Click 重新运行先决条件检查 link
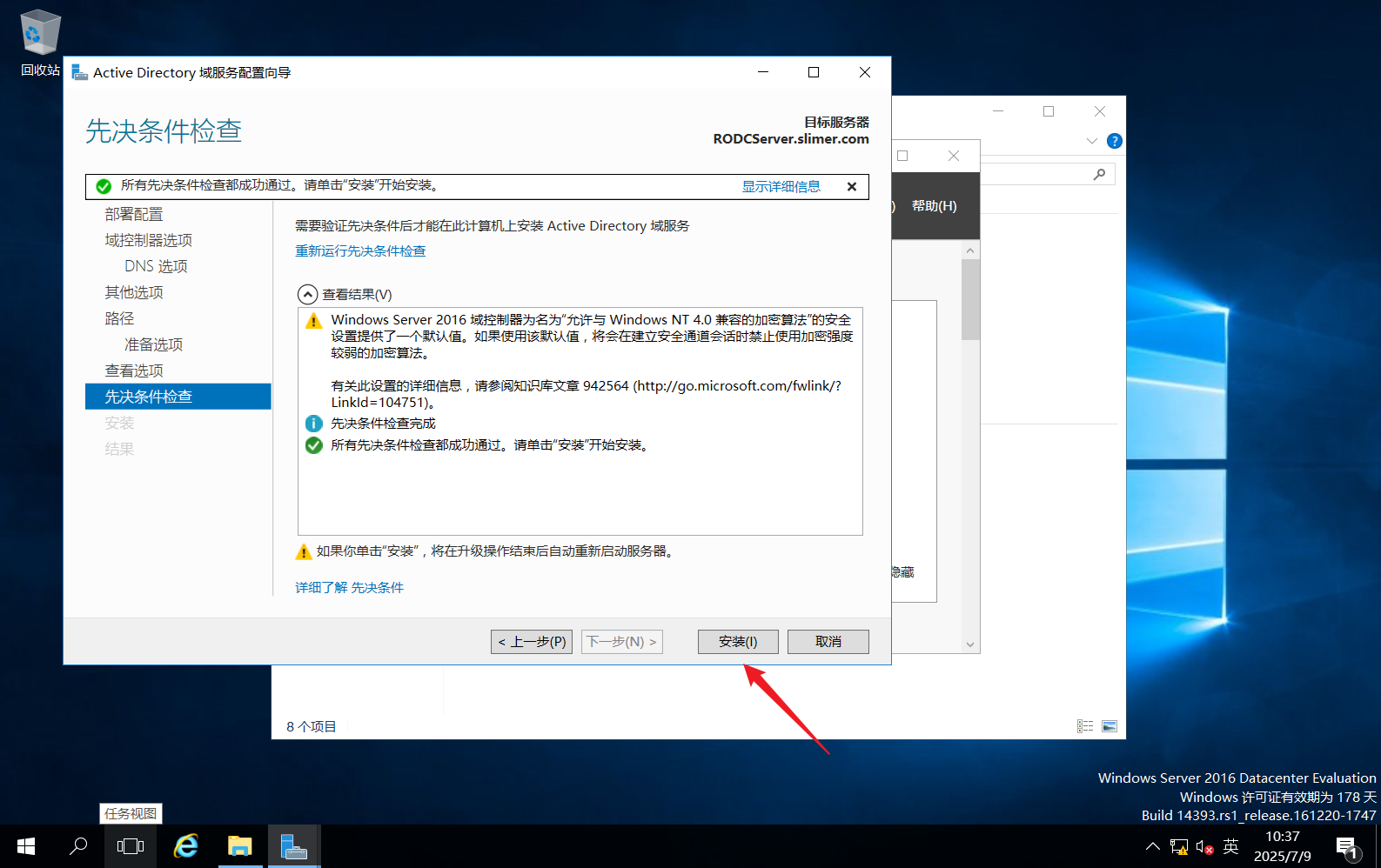Image resolution: width=1381 pixels, height=868 pixels. 360,250
